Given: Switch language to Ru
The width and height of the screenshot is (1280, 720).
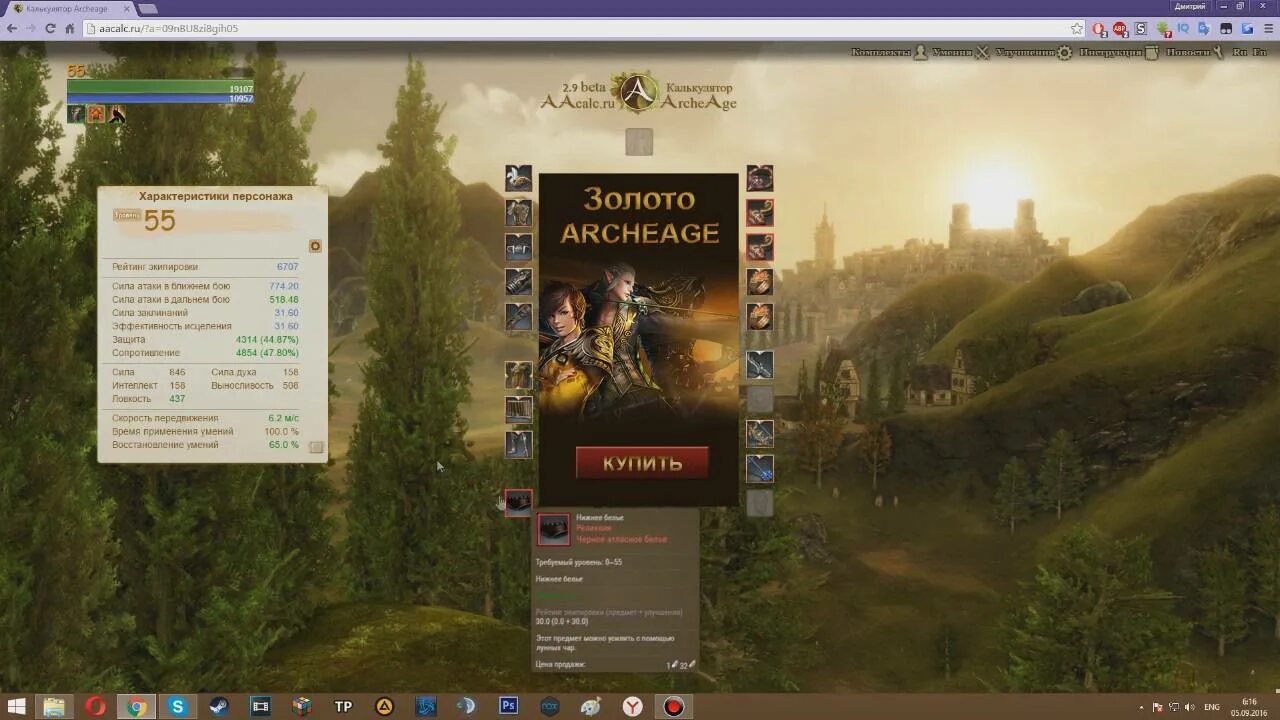Looking at the screenshot, I should click(1240, 52).
